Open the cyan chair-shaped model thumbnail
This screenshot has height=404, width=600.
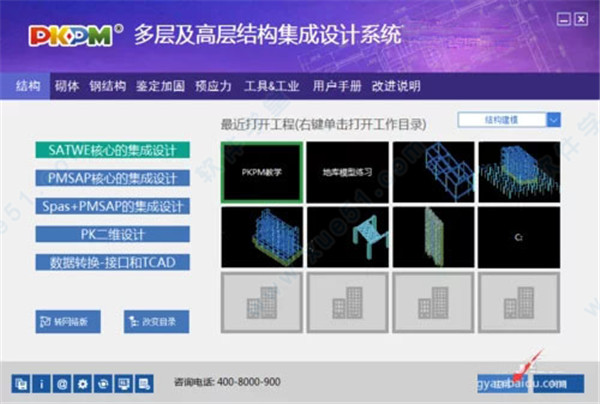point(347,237)
